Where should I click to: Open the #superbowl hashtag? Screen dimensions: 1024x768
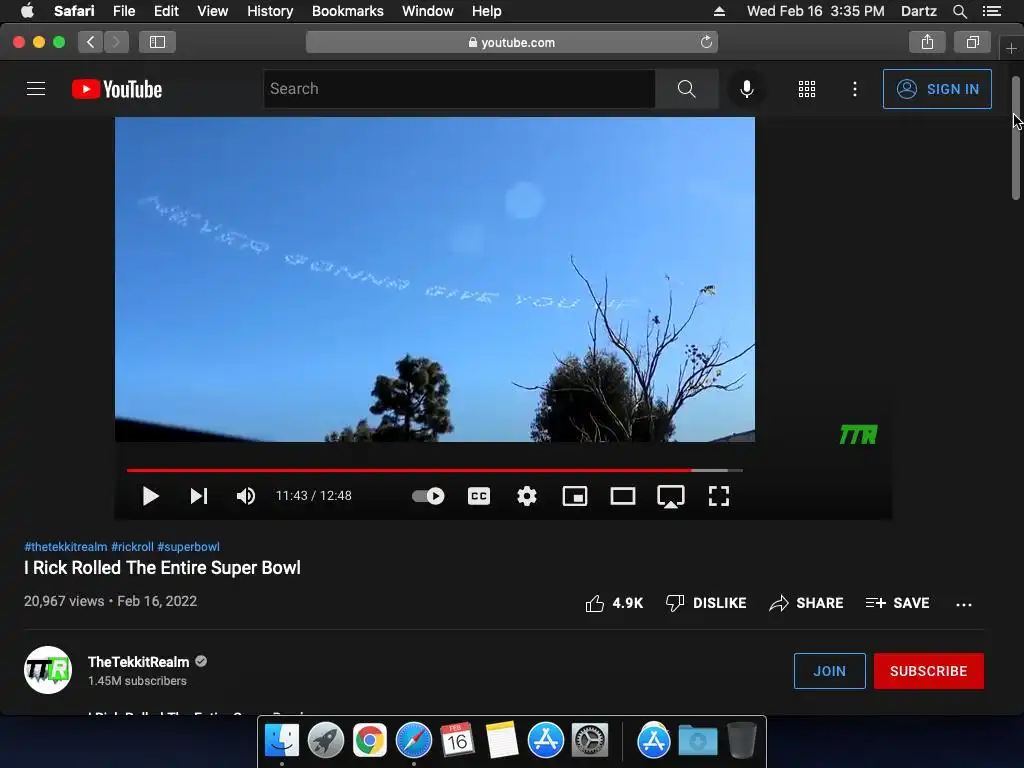pos(188,547)
